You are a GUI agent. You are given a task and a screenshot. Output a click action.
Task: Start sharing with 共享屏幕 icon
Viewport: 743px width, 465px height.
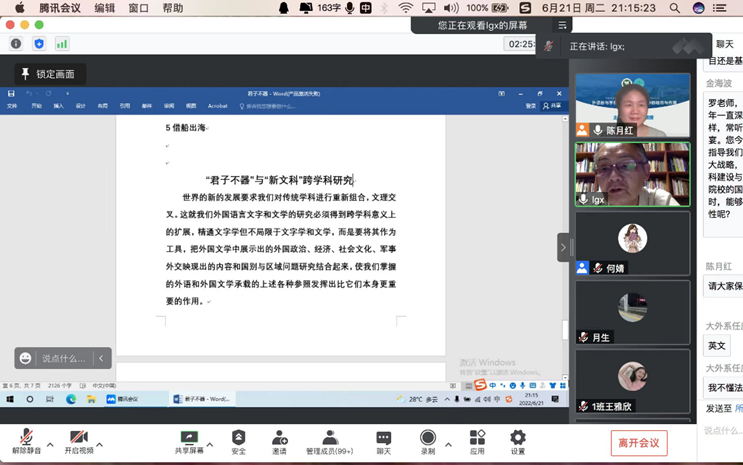(189, 442)
